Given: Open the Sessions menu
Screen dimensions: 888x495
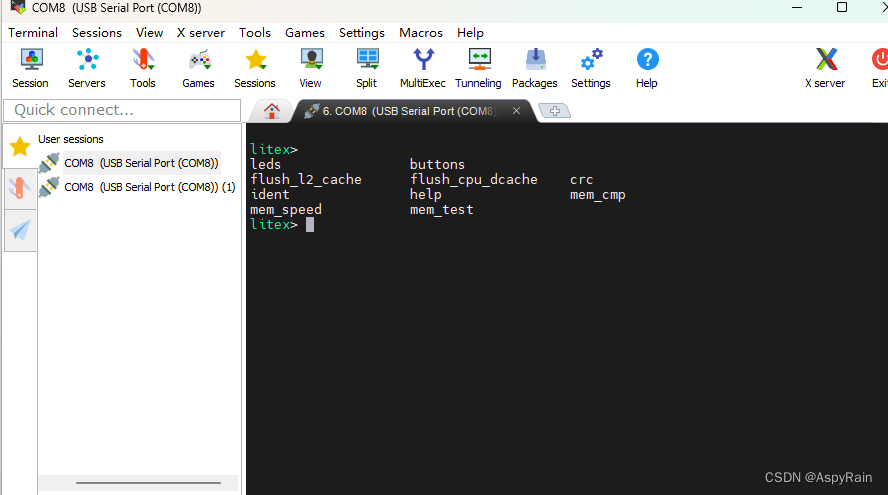Looking at the screenshot, I should click(97, 33).
